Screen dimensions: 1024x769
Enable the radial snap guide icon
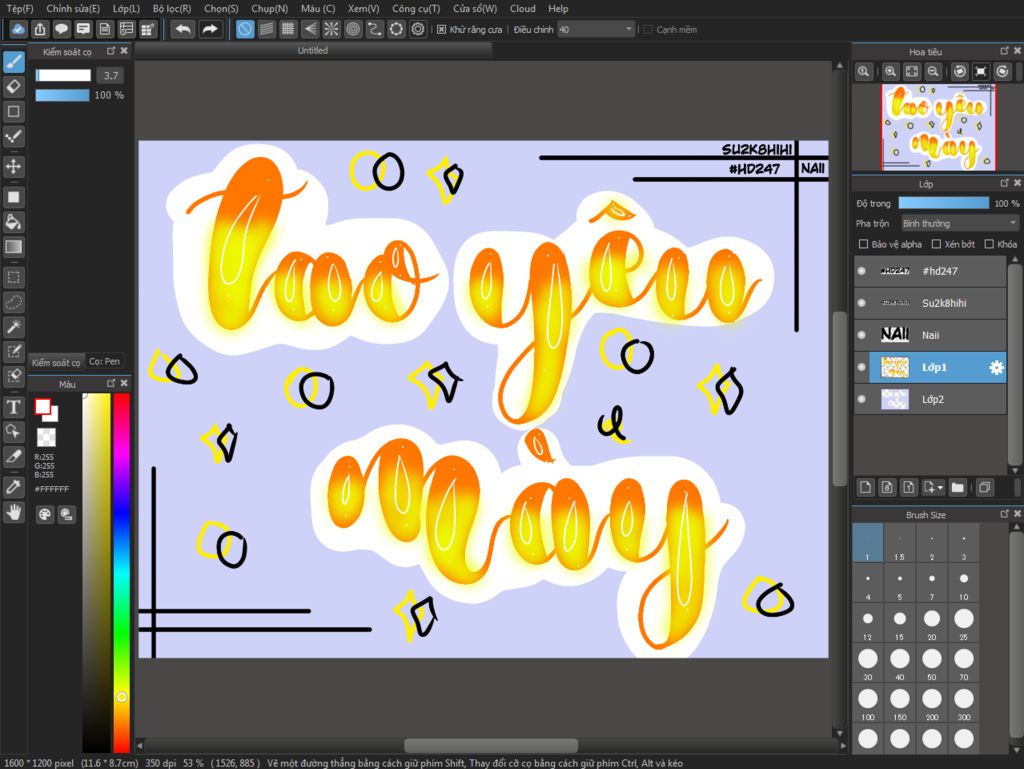[x=331, y=29]
